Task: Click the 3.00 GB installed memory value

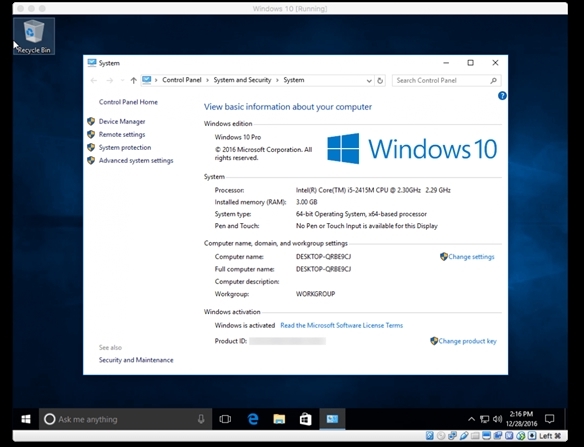Action: tap(307, 202)
